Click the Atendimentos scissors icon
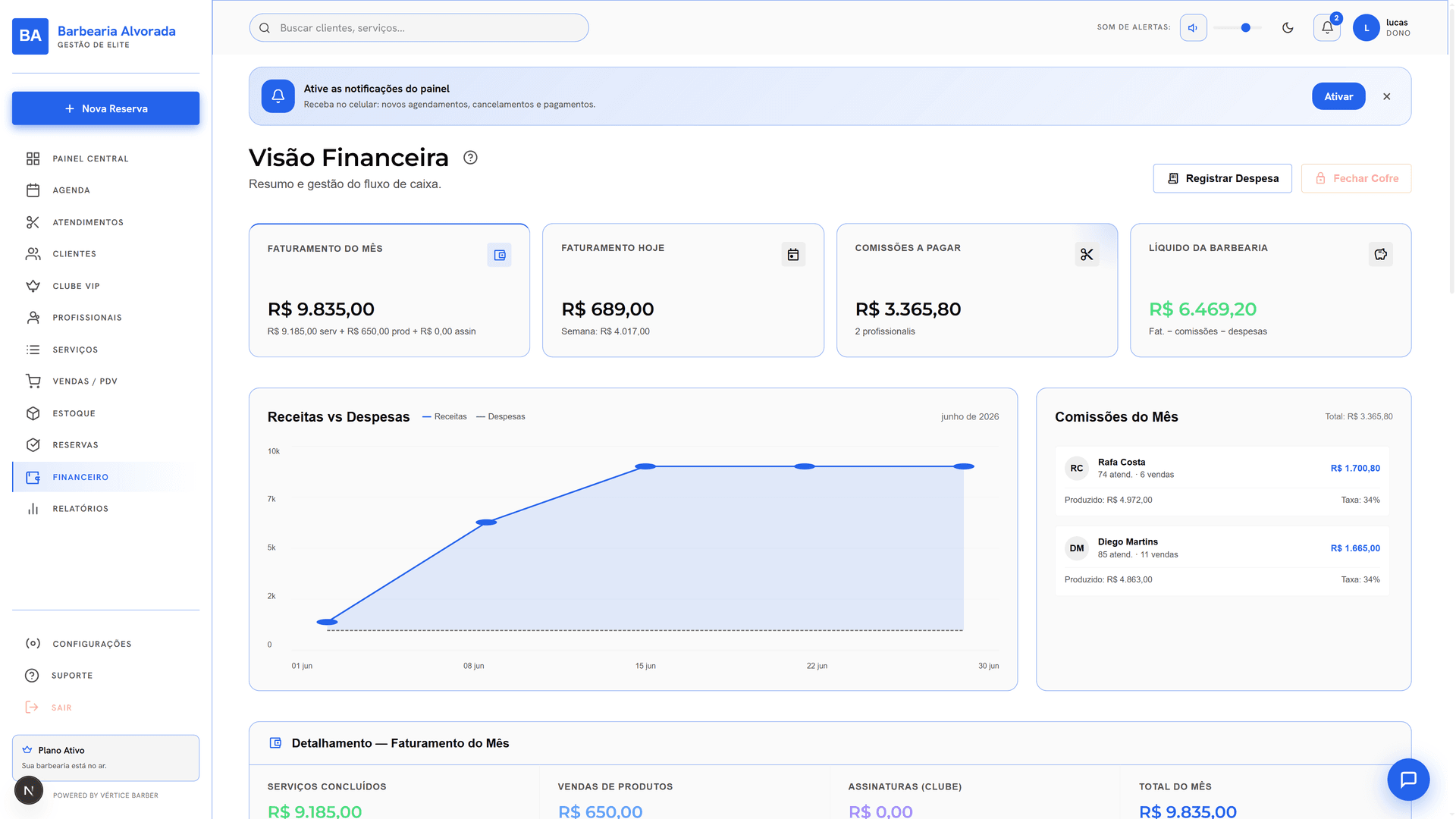This screenshot has height=819, width=1456. (x=33, y=222)
